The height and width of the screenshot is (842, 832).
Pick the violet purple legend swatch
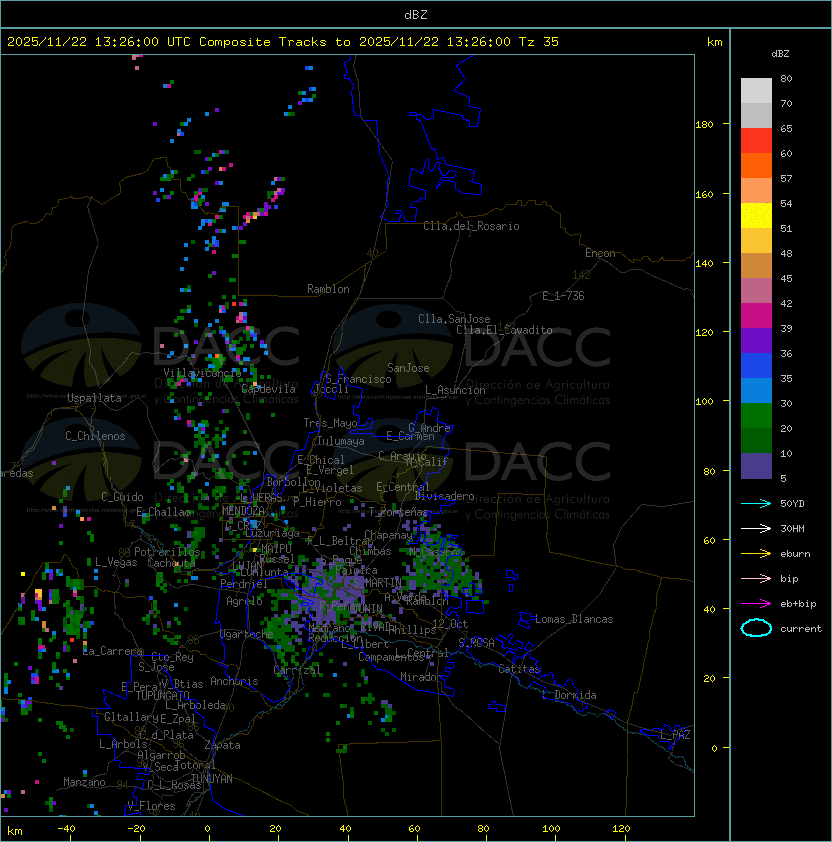(756, 340)
